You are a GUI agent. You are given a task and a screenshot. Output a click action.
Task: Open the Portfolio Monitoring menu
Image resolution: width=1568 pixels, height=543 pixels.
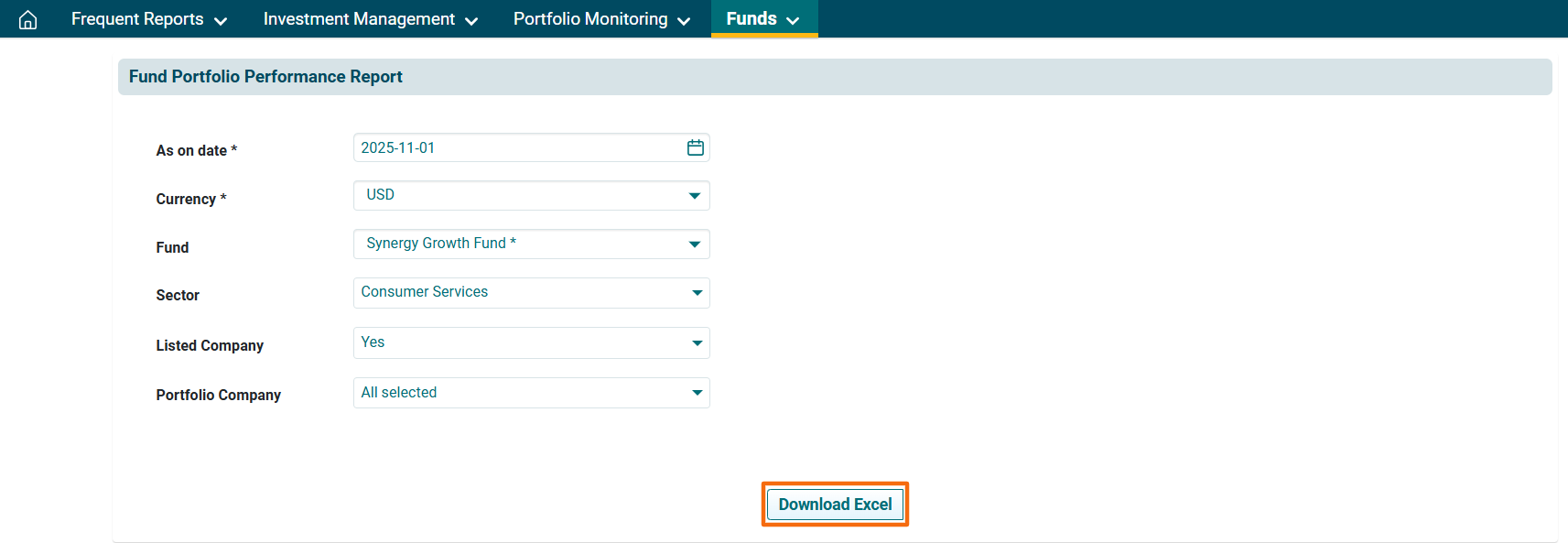click(590, 19)
